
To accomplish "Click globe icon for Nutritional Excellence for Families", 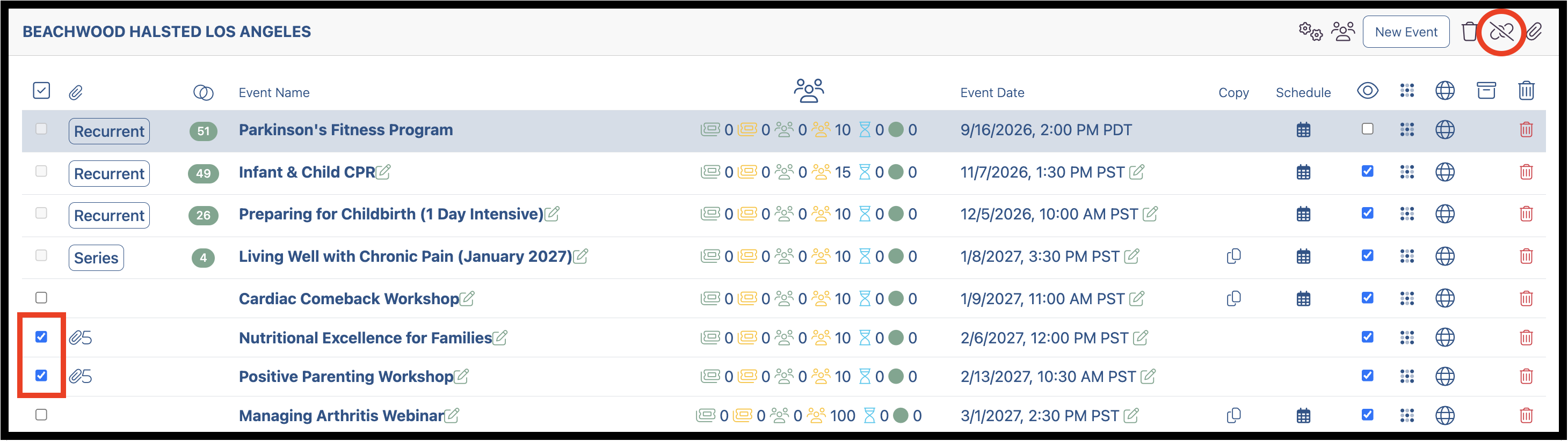I will pos(1445,337).
